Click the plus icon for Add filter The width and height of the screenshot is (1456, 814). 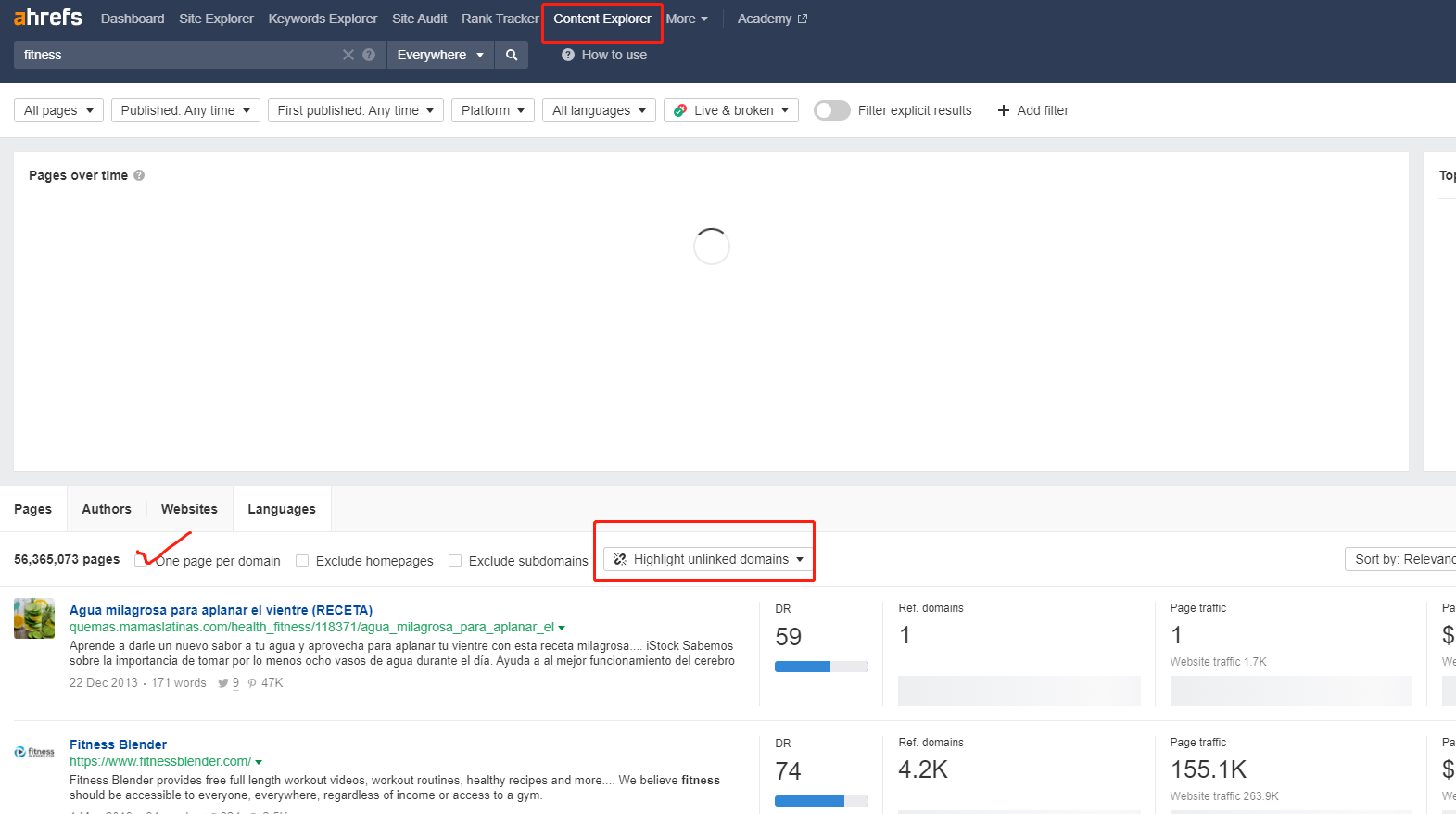(1003, 110)
